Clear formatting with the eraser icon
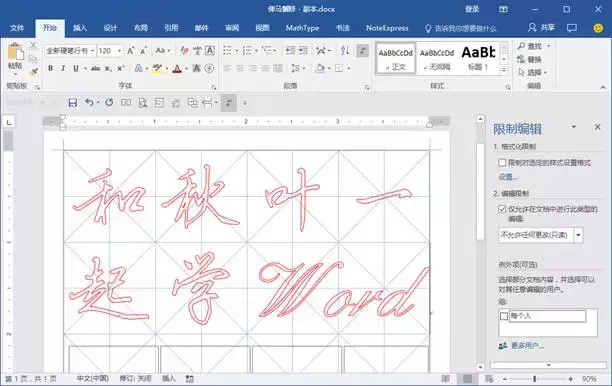 [x=184, y=51]
